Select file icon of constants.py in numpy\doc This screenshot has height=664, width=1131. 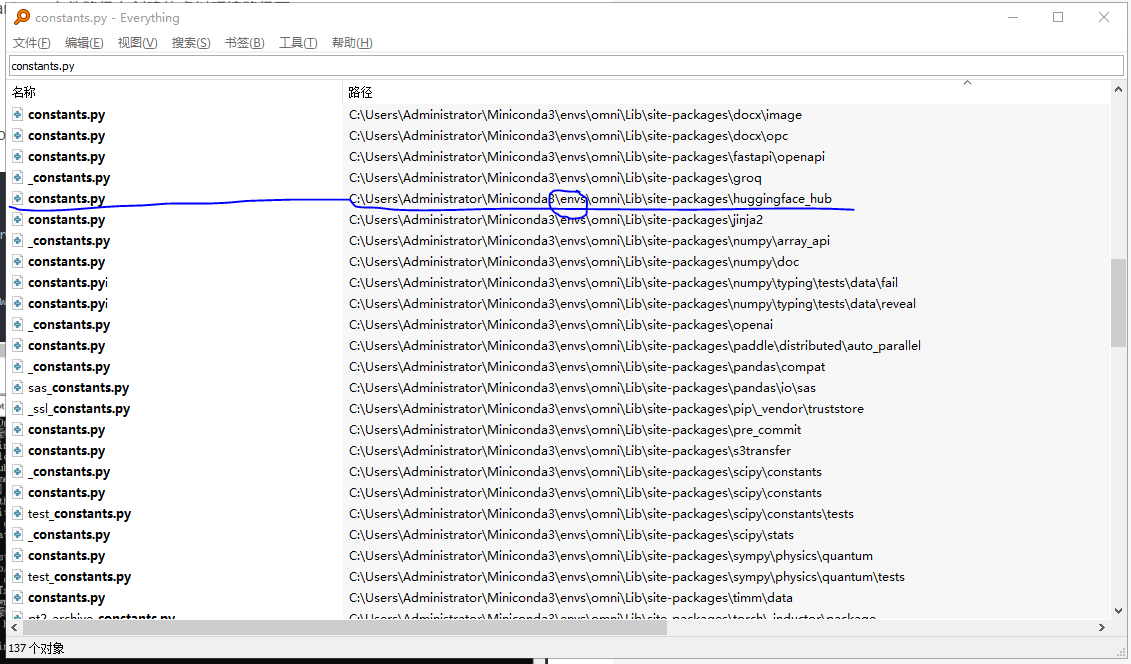point(17,261)
